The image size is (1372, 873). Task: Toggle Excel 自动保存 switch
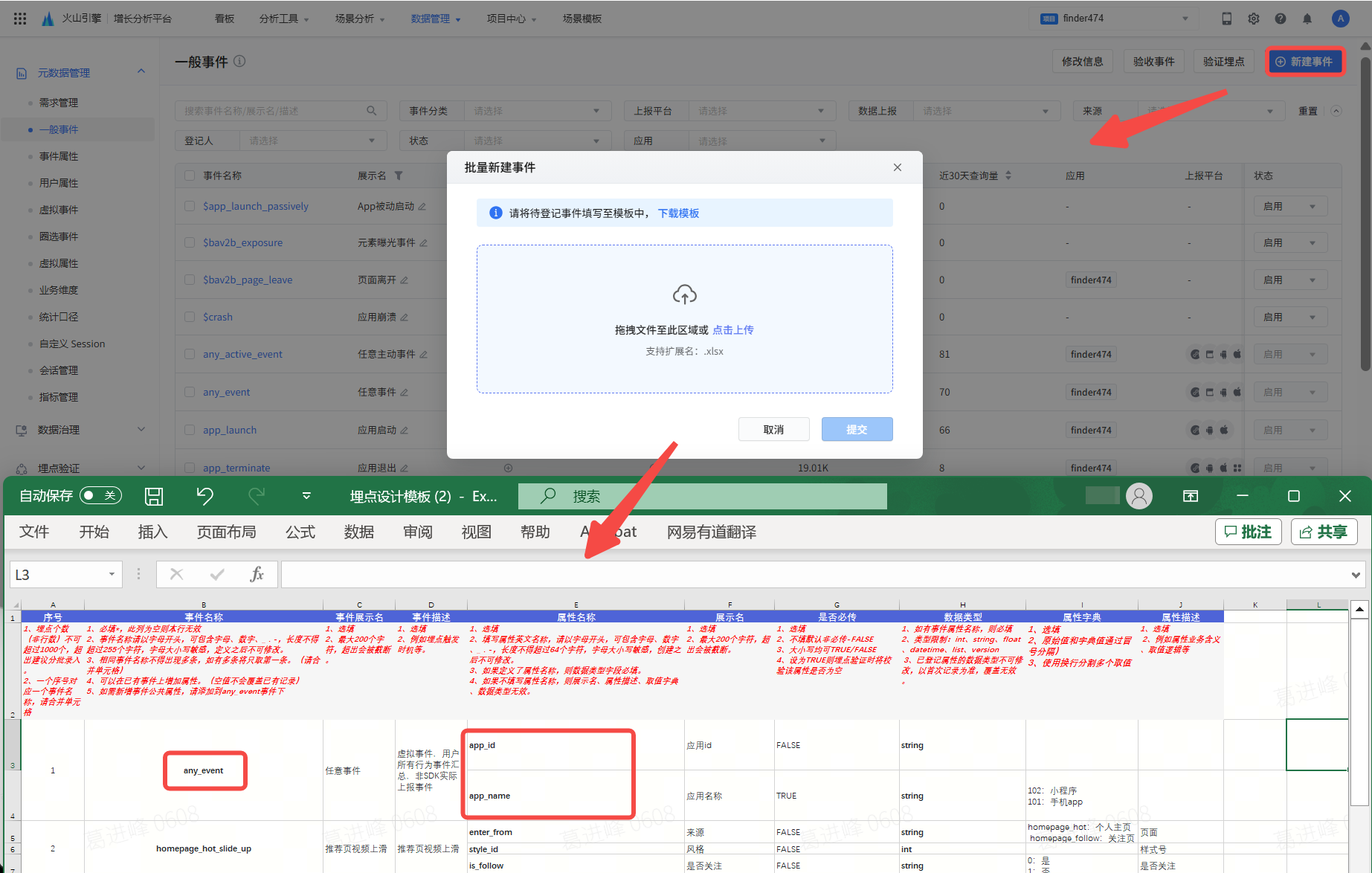pos(100,496)
